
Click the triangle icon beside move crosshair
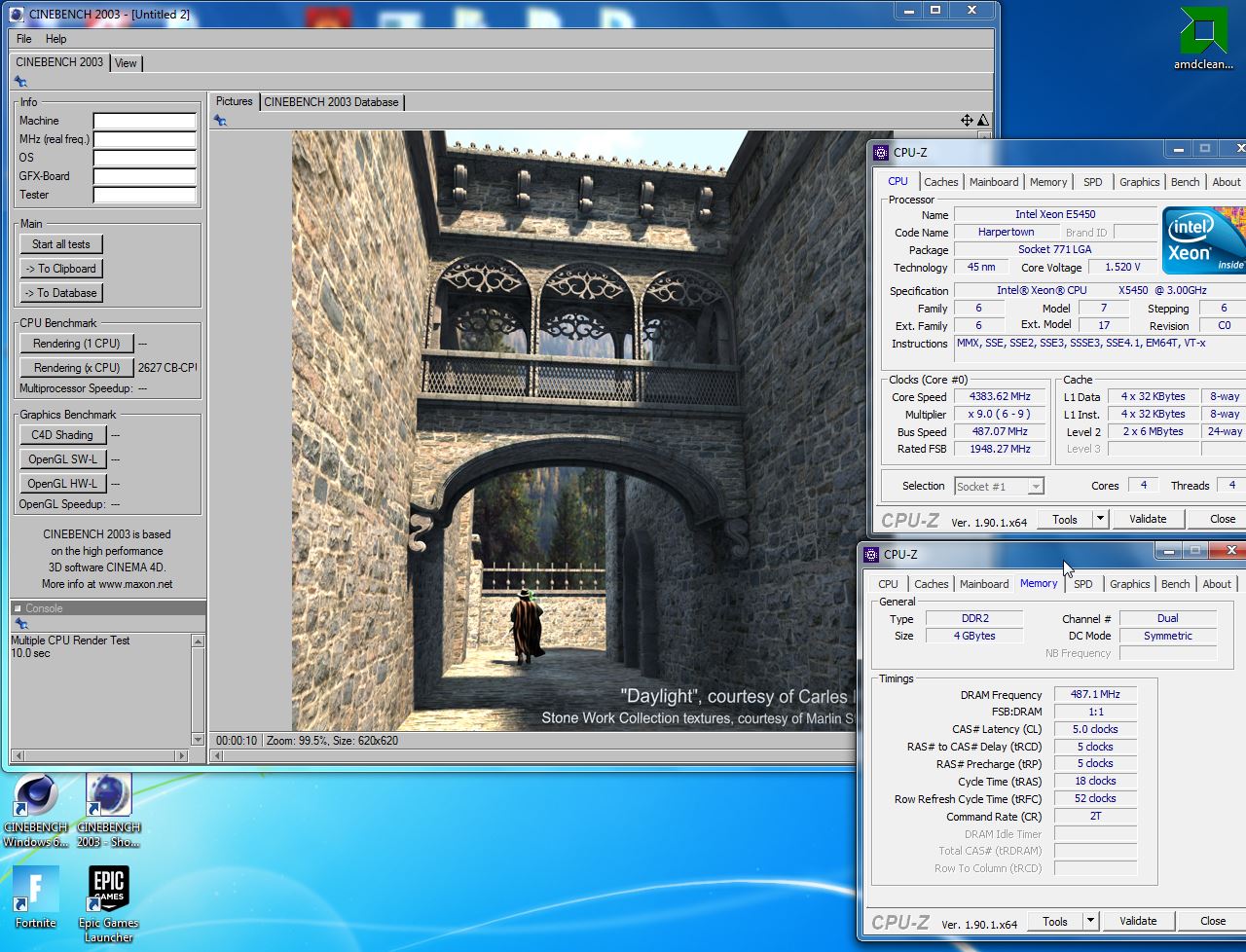pos(982,121)
